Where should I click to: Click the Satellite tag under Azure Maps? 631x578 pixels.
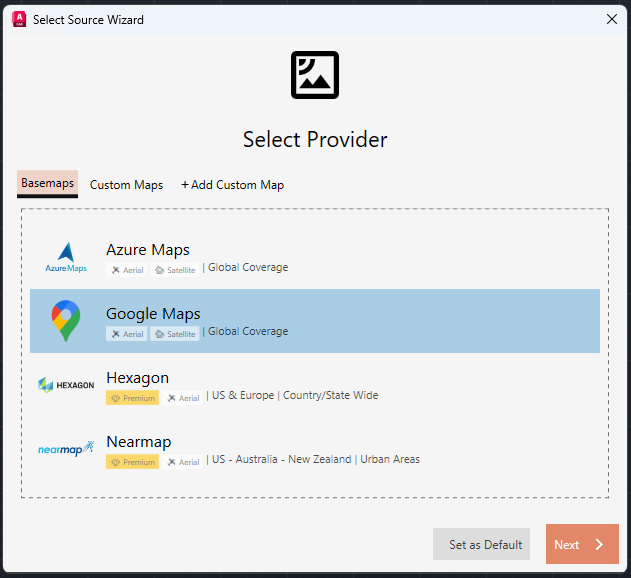tap(175, 270)
